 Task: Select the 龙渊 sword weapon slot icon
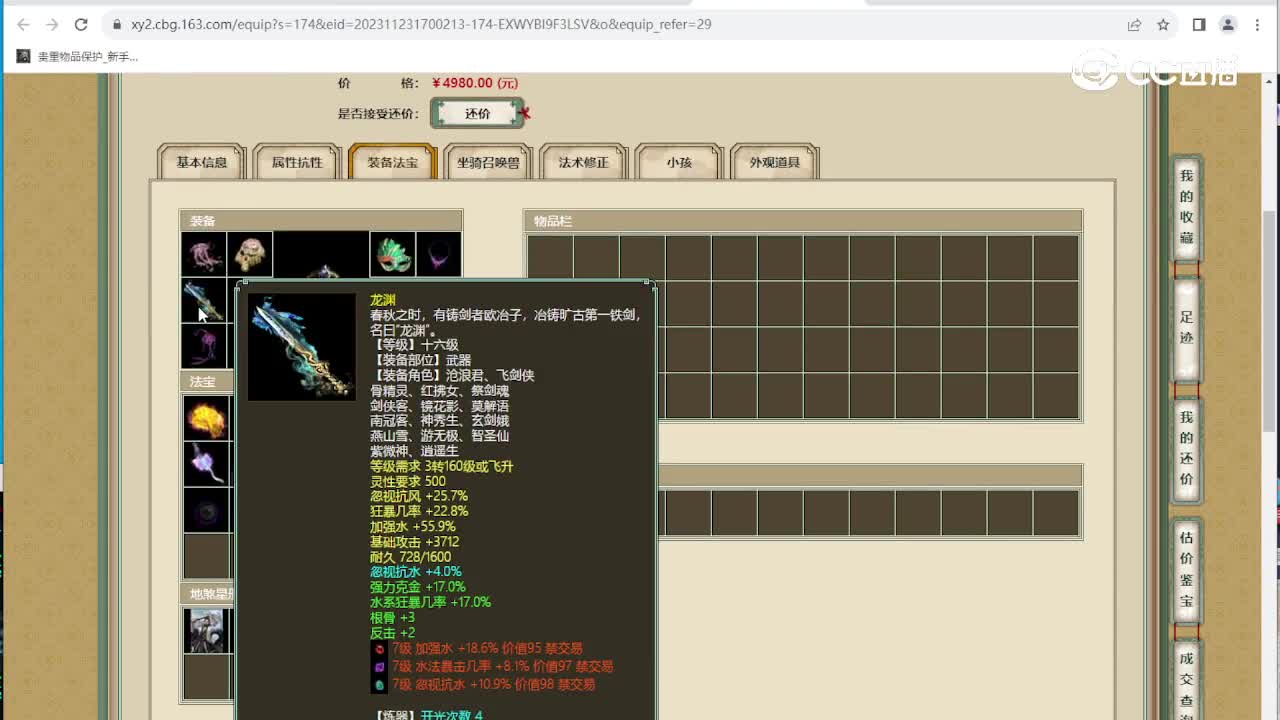(x=203, y=301)
